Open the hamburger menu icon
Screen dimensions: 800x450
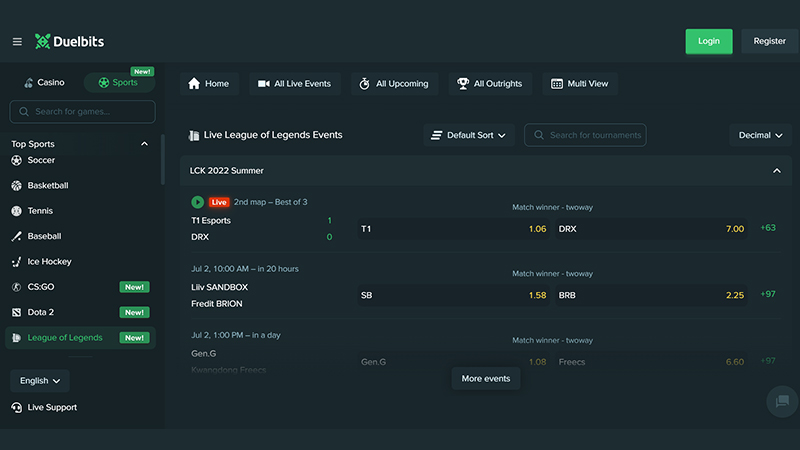coord(17,41)
